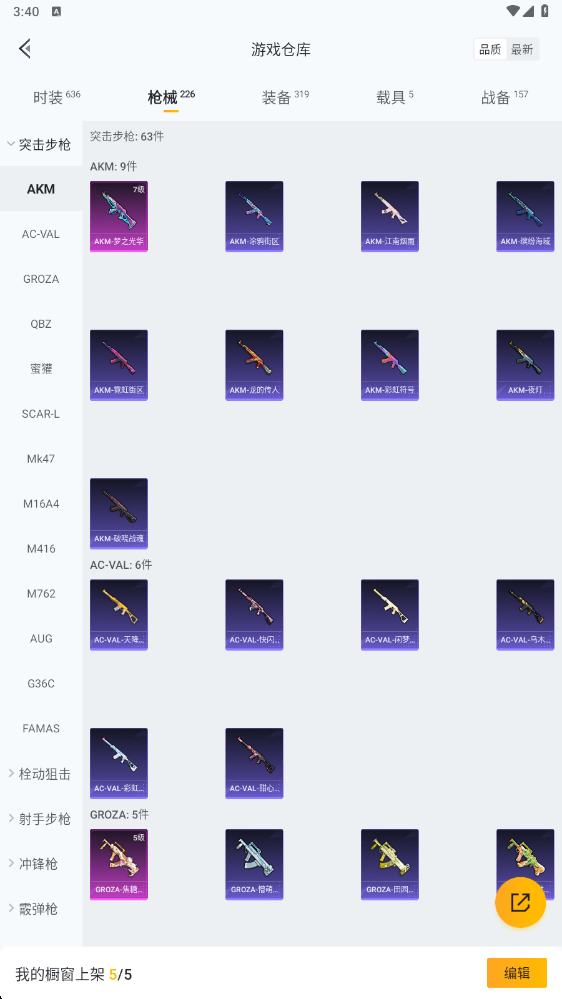Viewport: 562px width, 999px height.
Task: Tap the back arrow icon
Action: tap(25, 48)
